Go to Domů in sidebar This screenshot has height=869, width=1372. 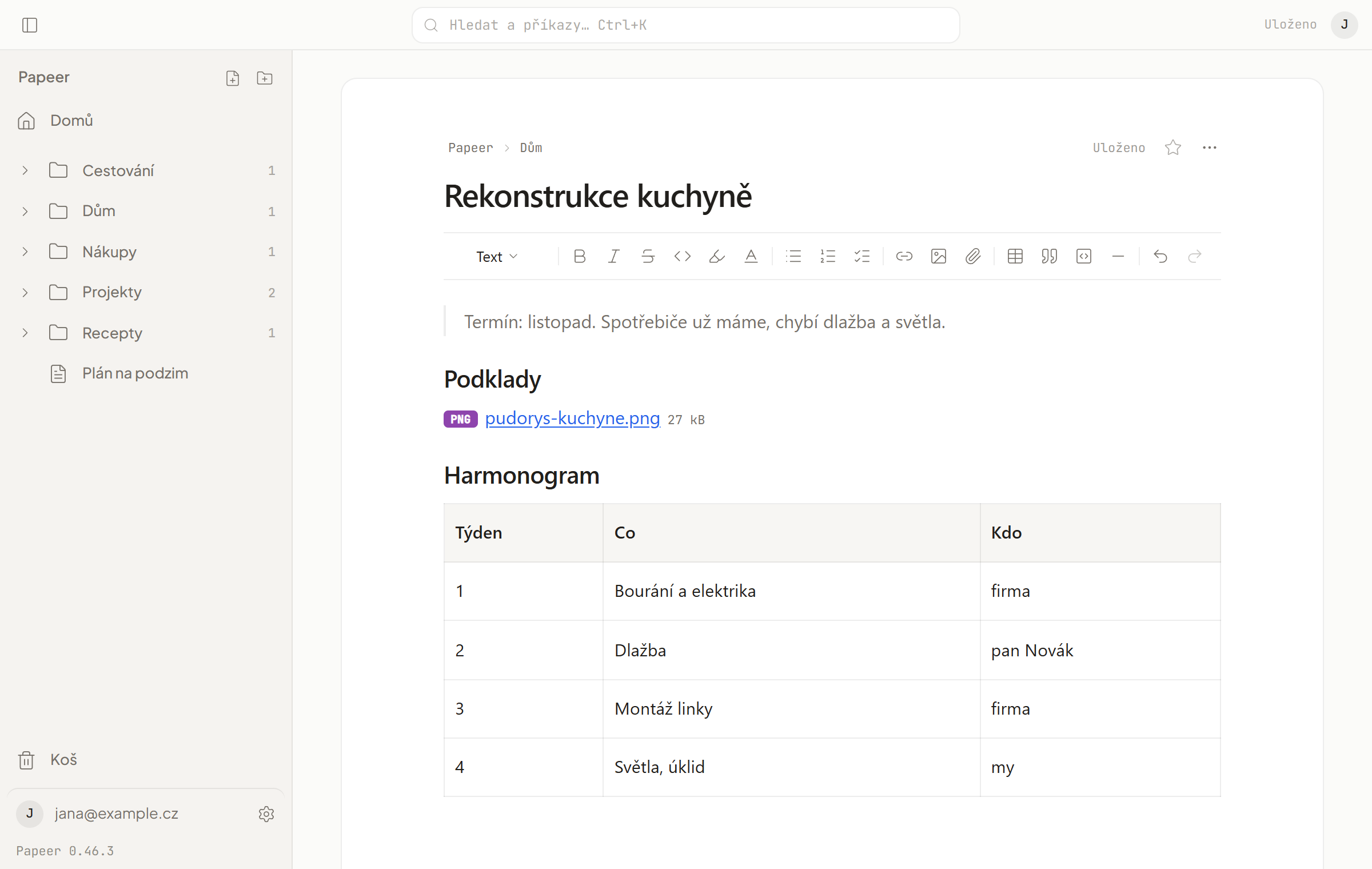coord(146,121)
